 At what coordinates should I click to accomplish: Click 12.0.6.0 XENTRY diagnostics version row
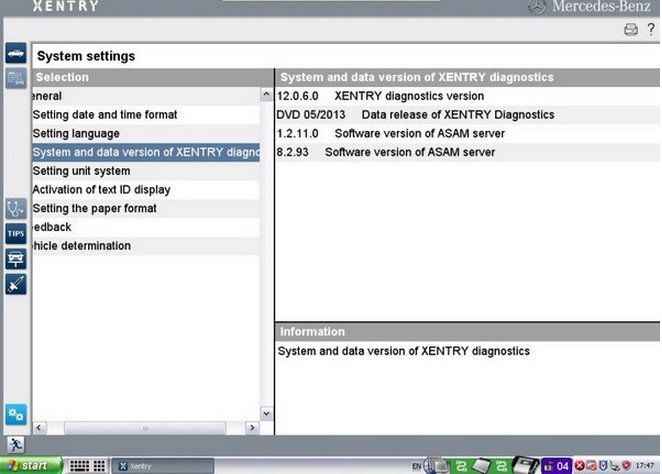tap(468, 96)
